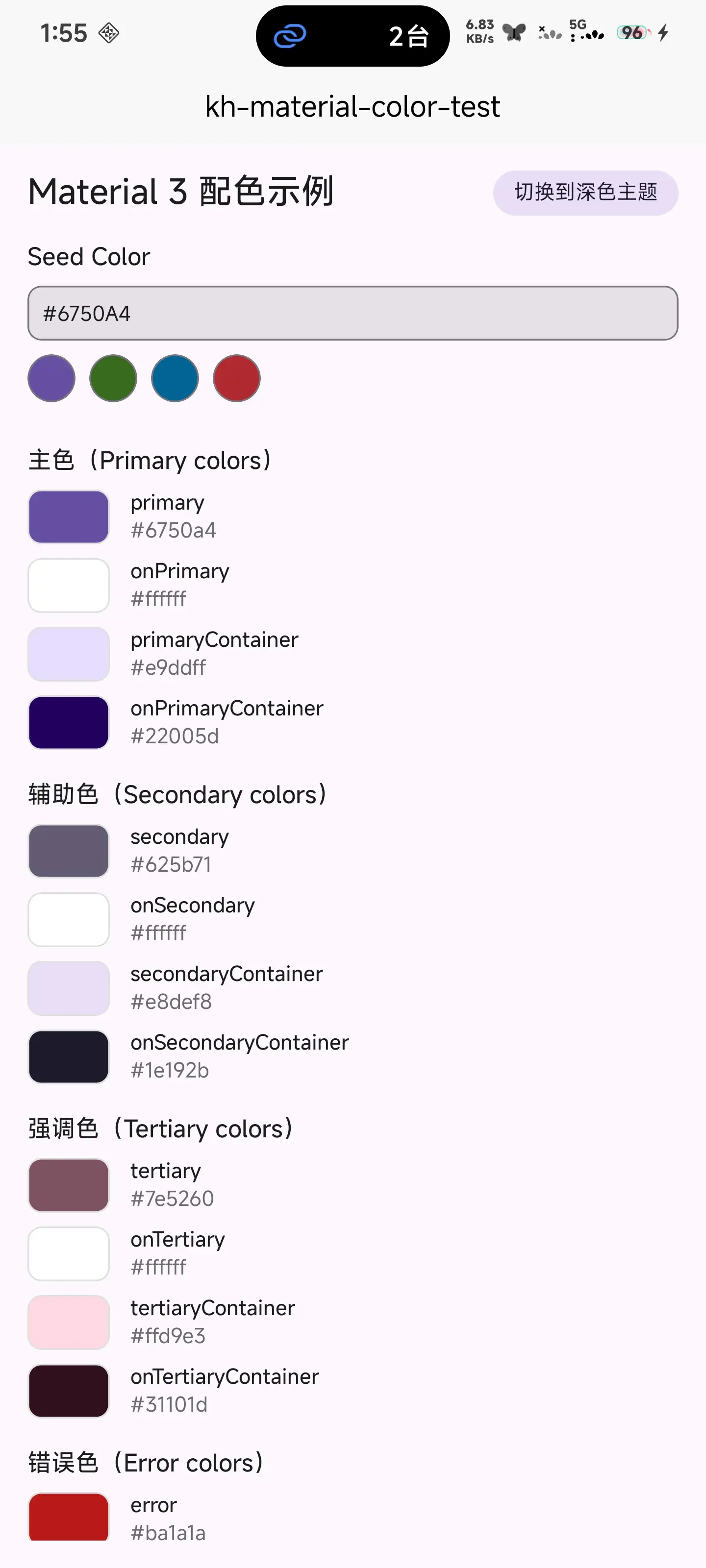The height and width of the screenshot is (1568, 706).
Task: Focus the Seed Color input field
Action: click(353, 314)
